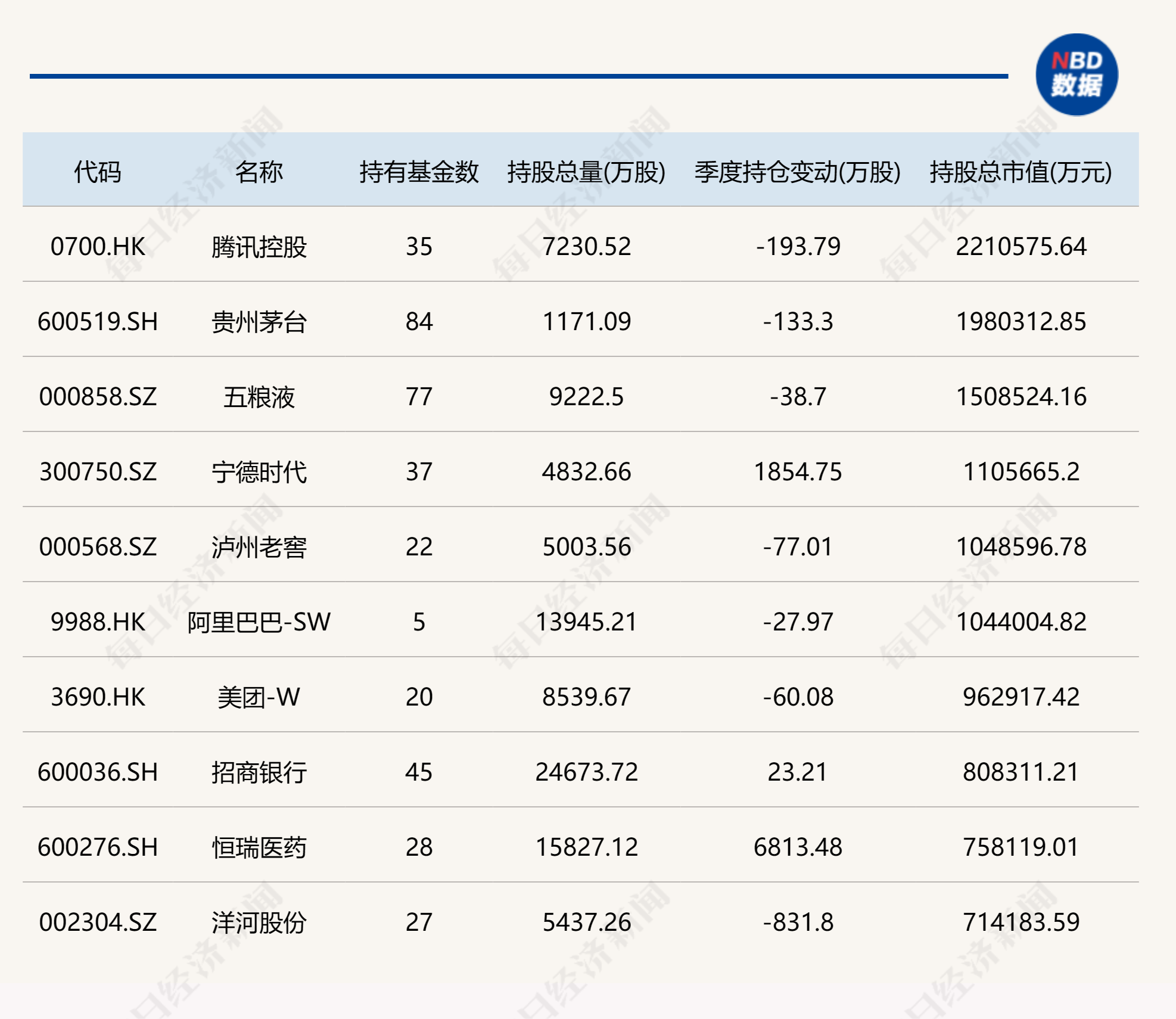Click holding volume 13945.21
1176x1019 pixels.
(586, 622)
